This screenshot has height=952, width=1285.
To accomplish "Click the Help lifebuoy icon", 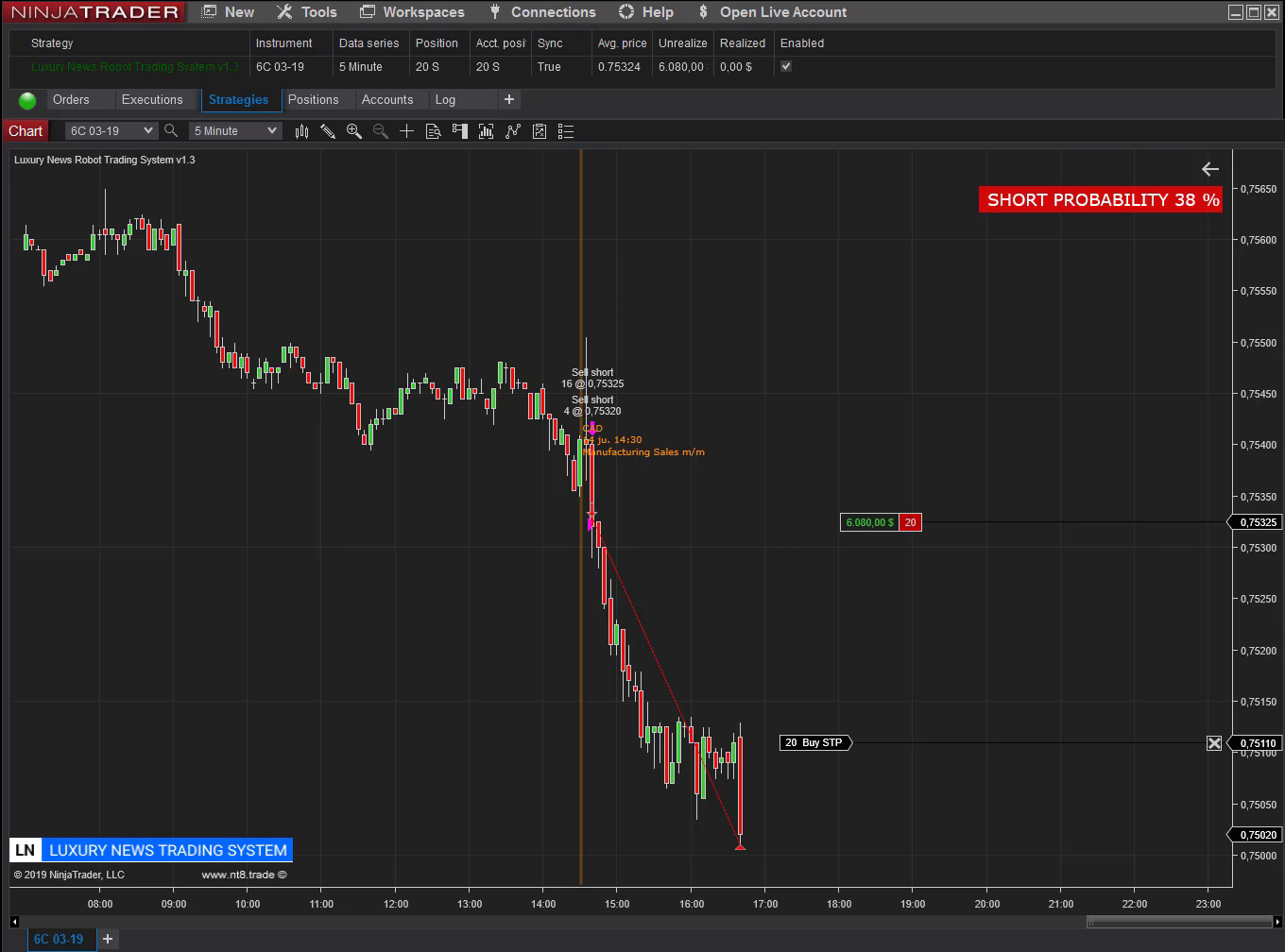I will pyautogui.click(x=626, y=11).
